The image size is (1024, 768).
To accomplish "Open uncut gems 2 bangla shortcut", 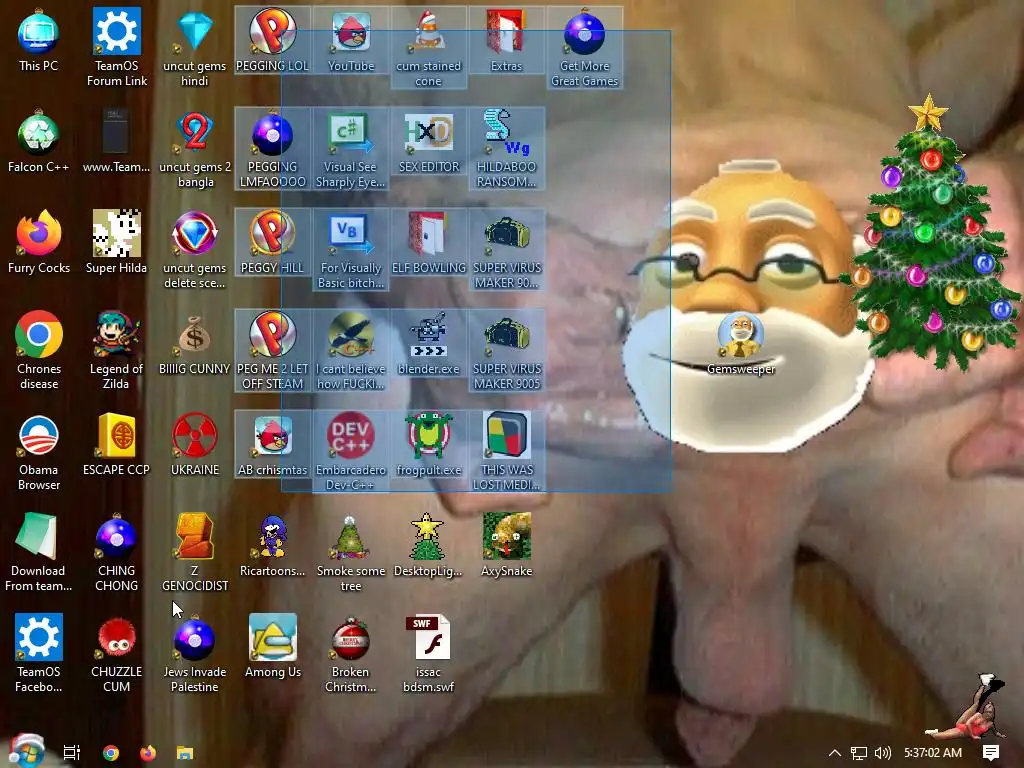I will point(195,149).
